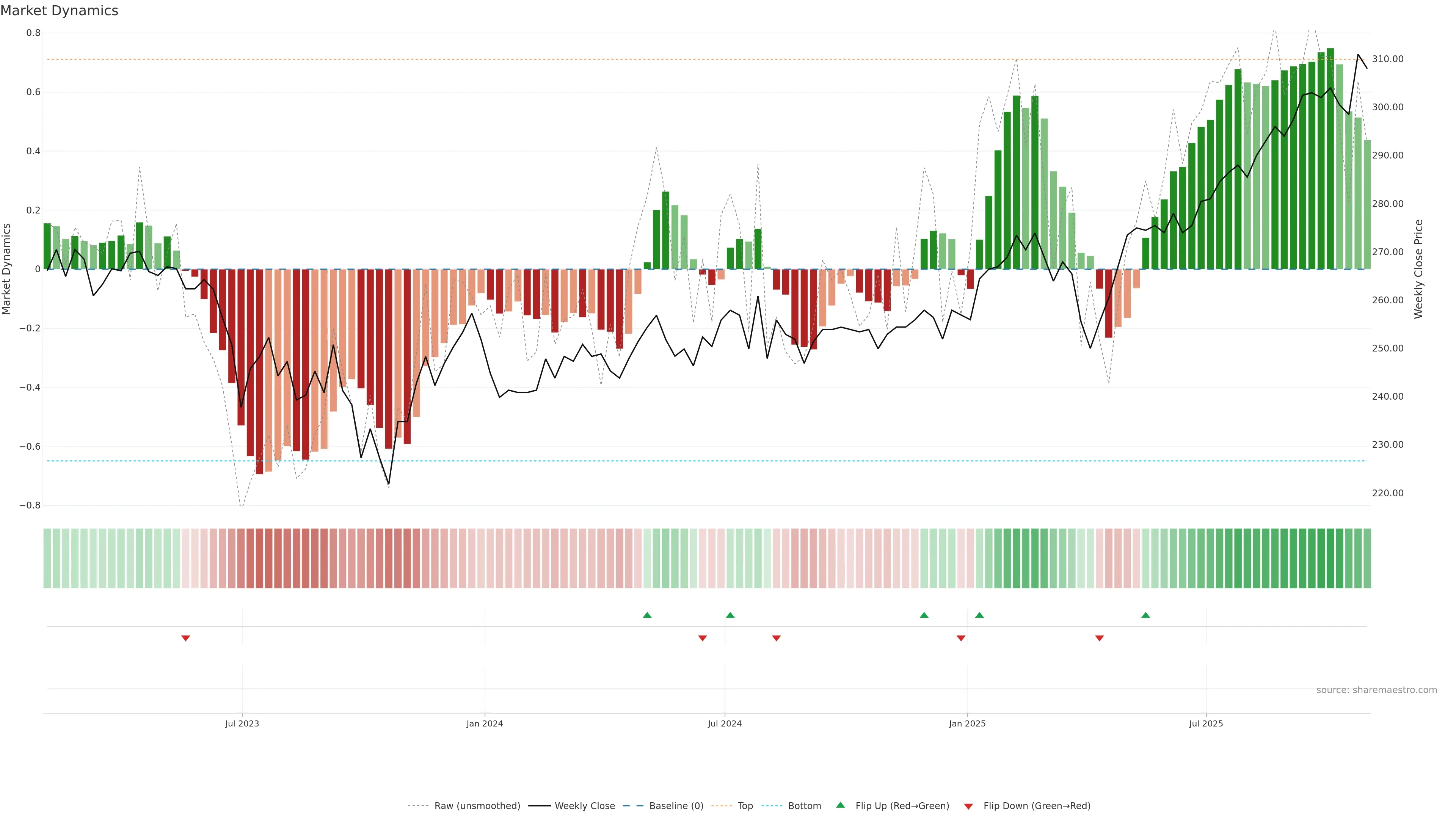Hide the Top threshold line via the legend
The width and height of the screenshot is (1456, 819).
[744, 806]
